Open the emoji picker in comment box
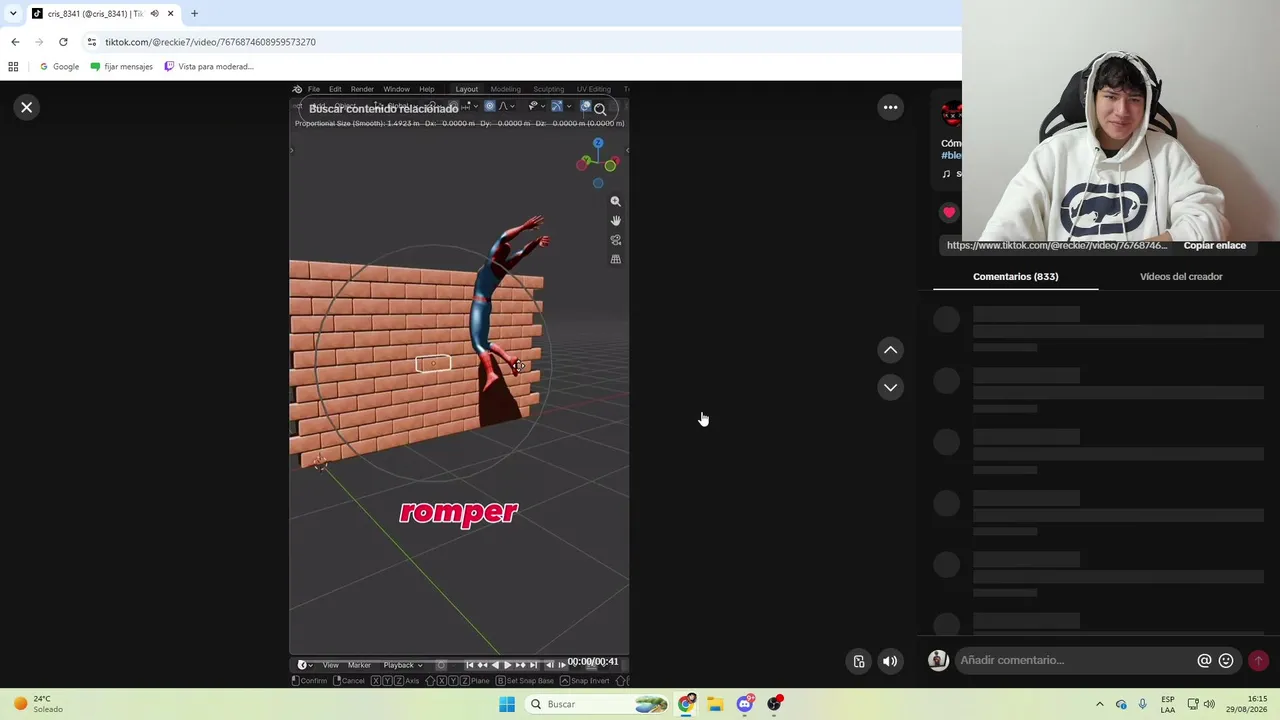 [x=1226, y=660]
